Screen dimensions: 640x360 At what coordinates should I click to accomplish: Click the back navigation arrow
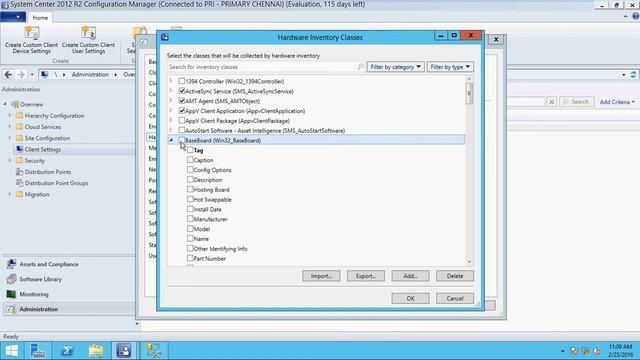(x=8, y=74)
